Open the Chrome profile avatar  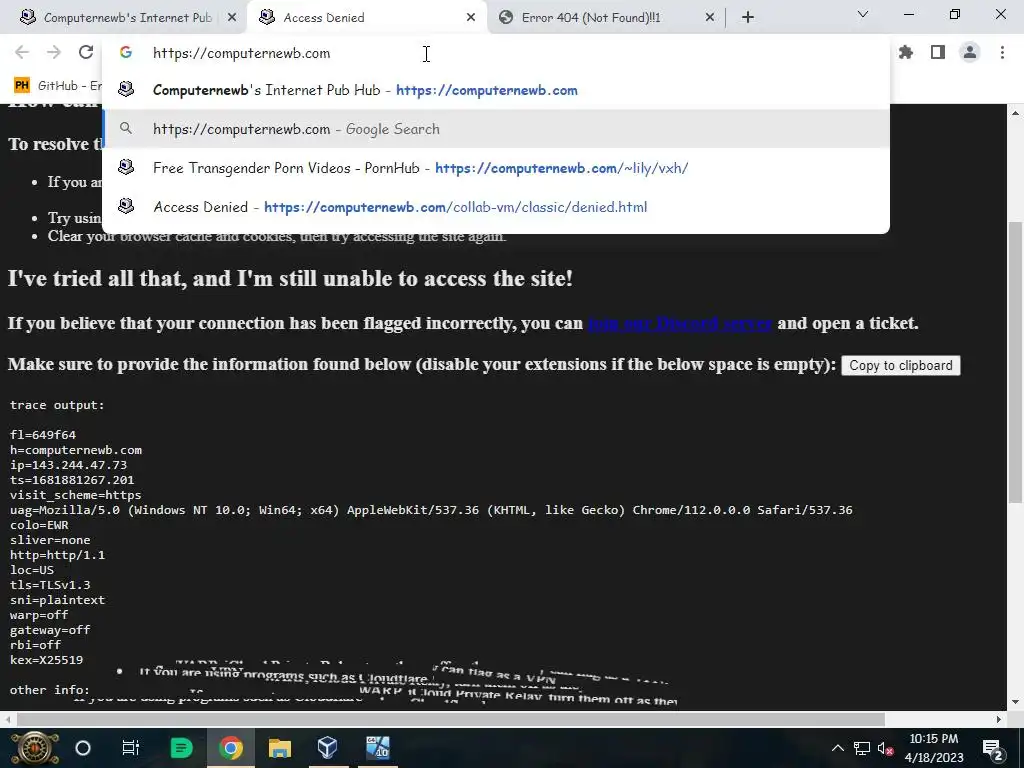click(970, 52)
